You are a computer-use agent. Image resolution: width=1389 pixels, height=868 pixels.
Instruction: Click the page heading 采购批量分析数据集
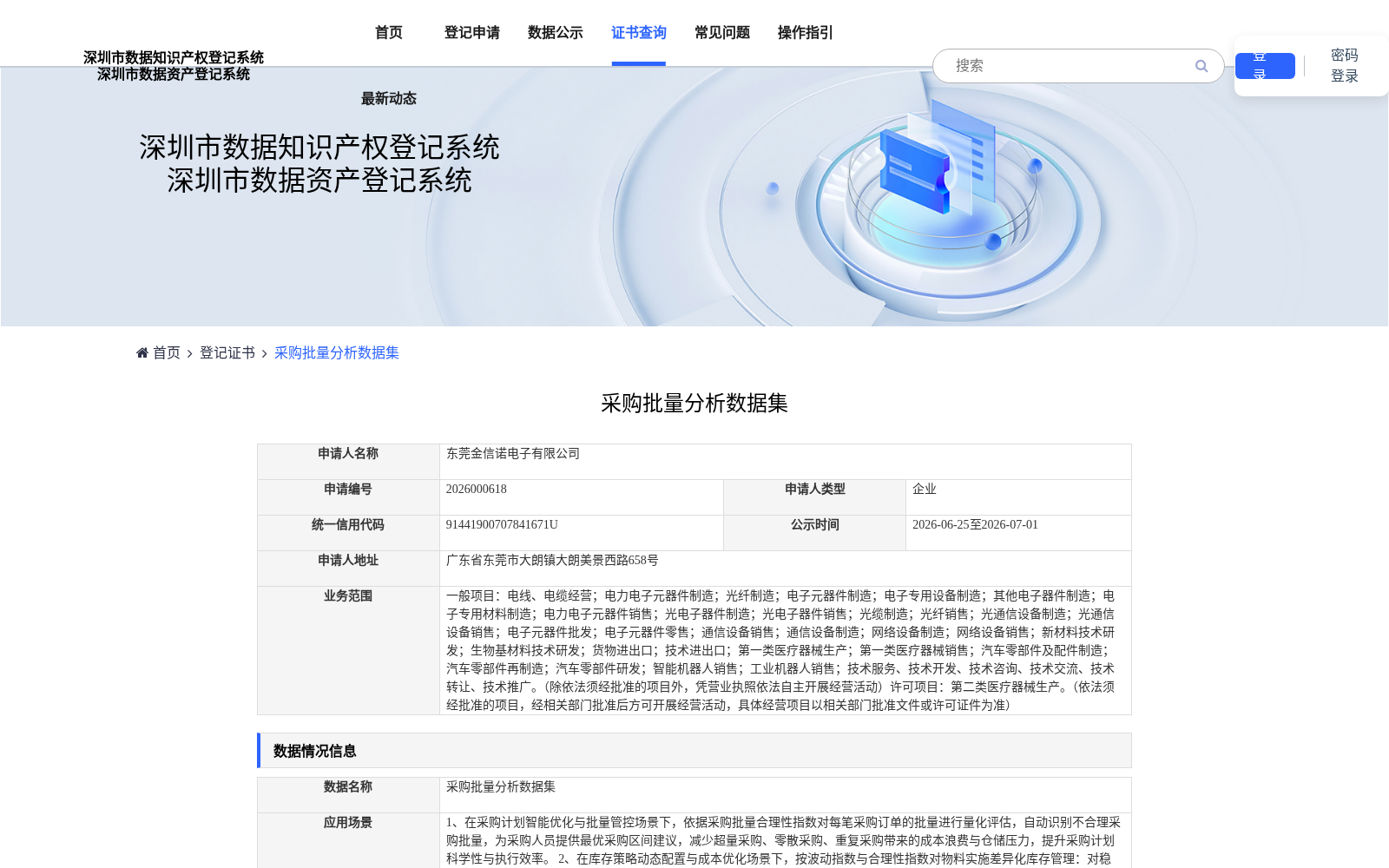click(694, 403)
